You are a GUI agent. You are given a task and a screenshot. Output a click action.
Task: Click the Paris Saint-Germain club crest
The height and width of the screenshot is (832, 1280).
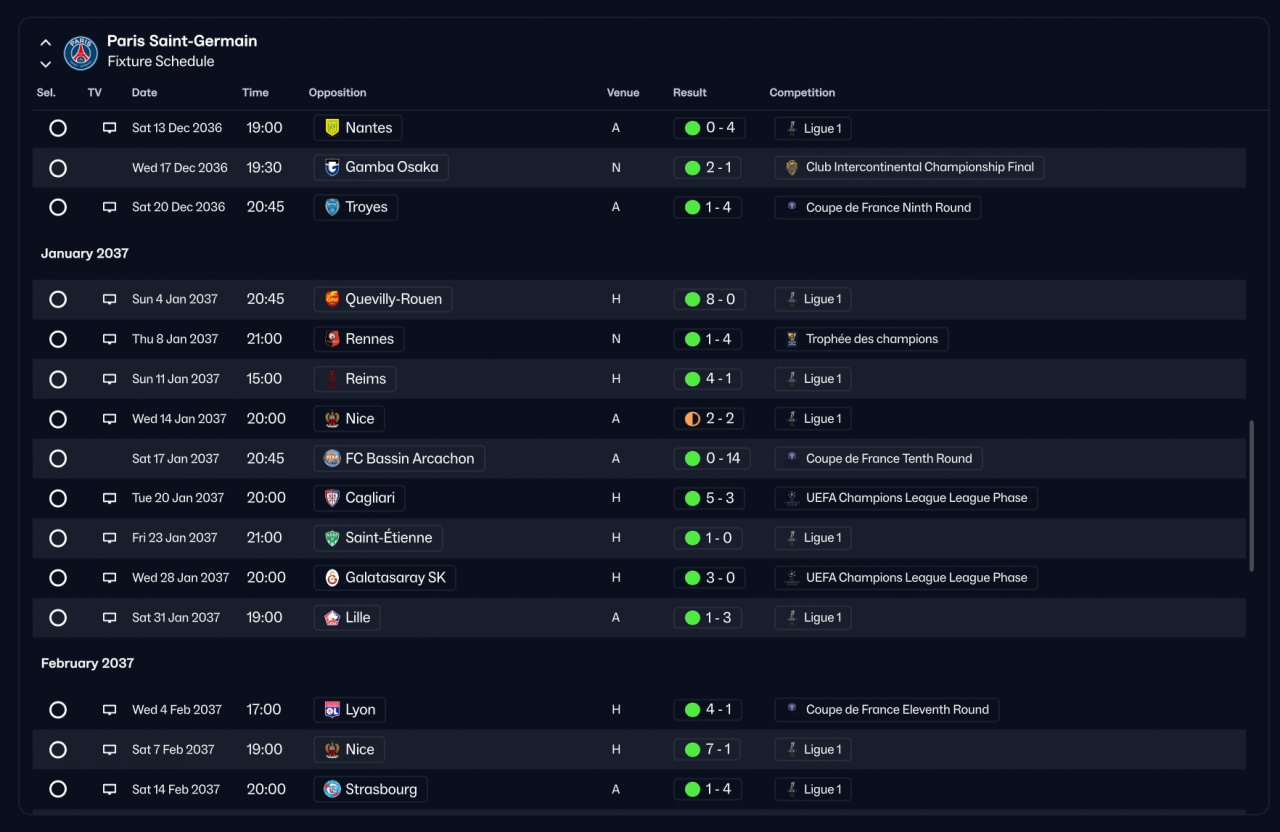point(81,53)
